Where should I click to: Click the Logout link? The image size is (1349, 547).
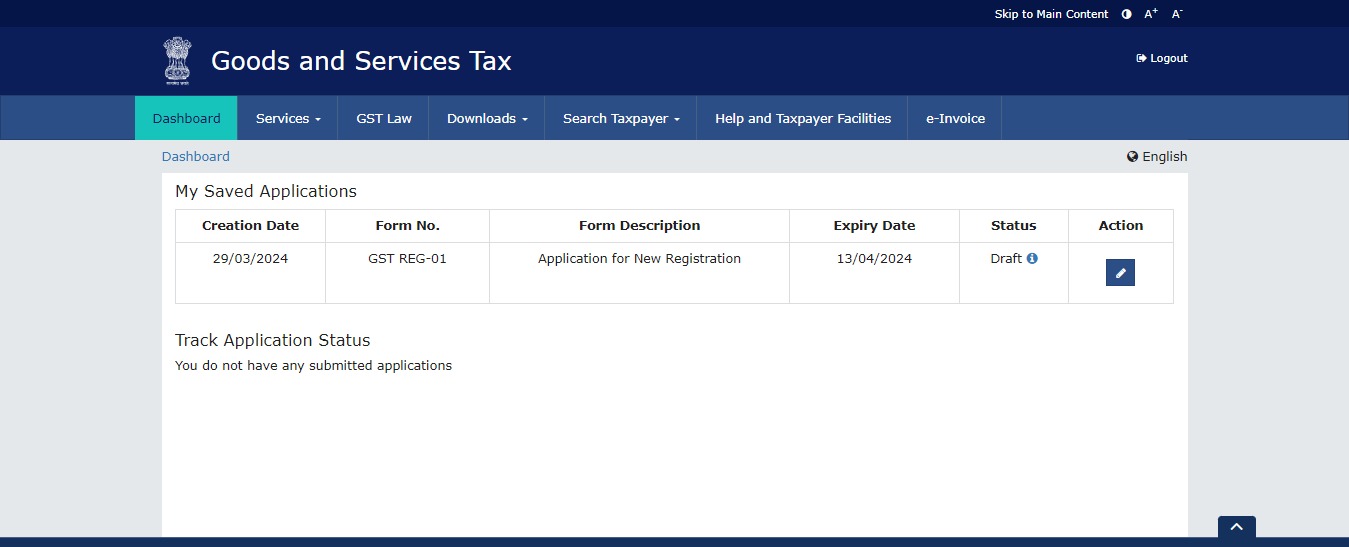tap(1162, 58)
